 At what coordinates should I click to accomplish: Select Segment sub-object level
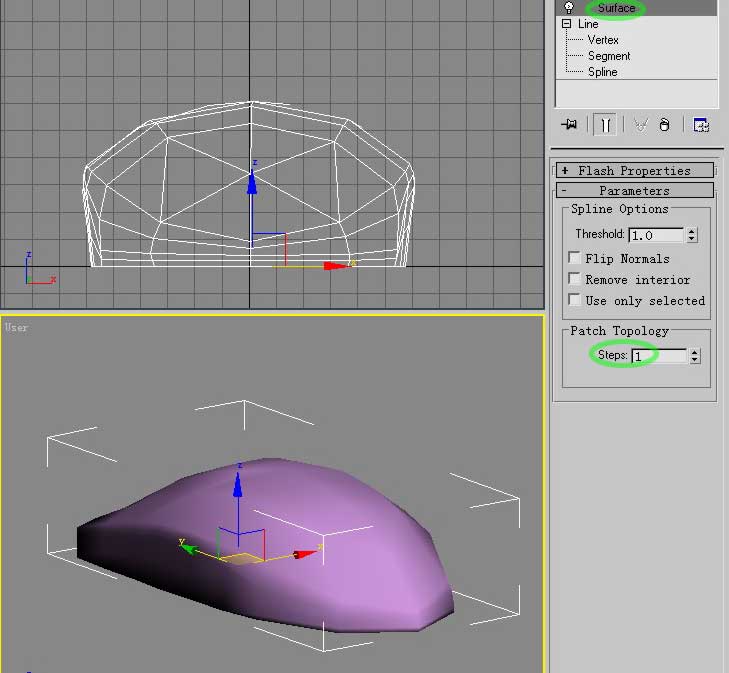(x=609, y=56)
